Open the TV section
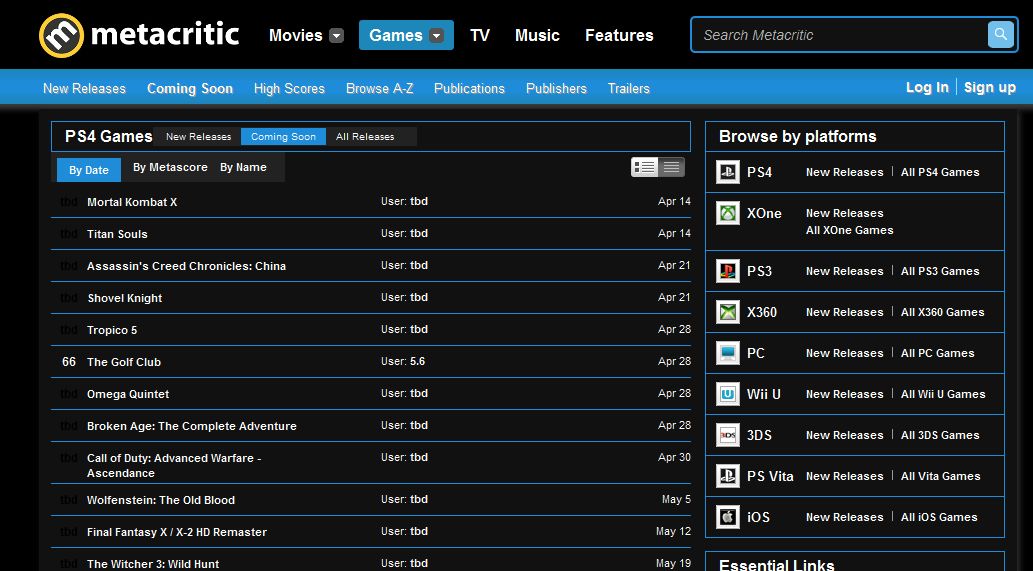This screenshot has height=571, width=1033. (480, 35)
